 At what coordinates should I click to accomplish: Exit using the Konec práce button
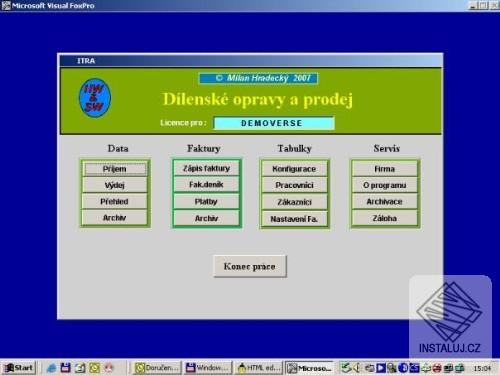click(x=250, y=266)
